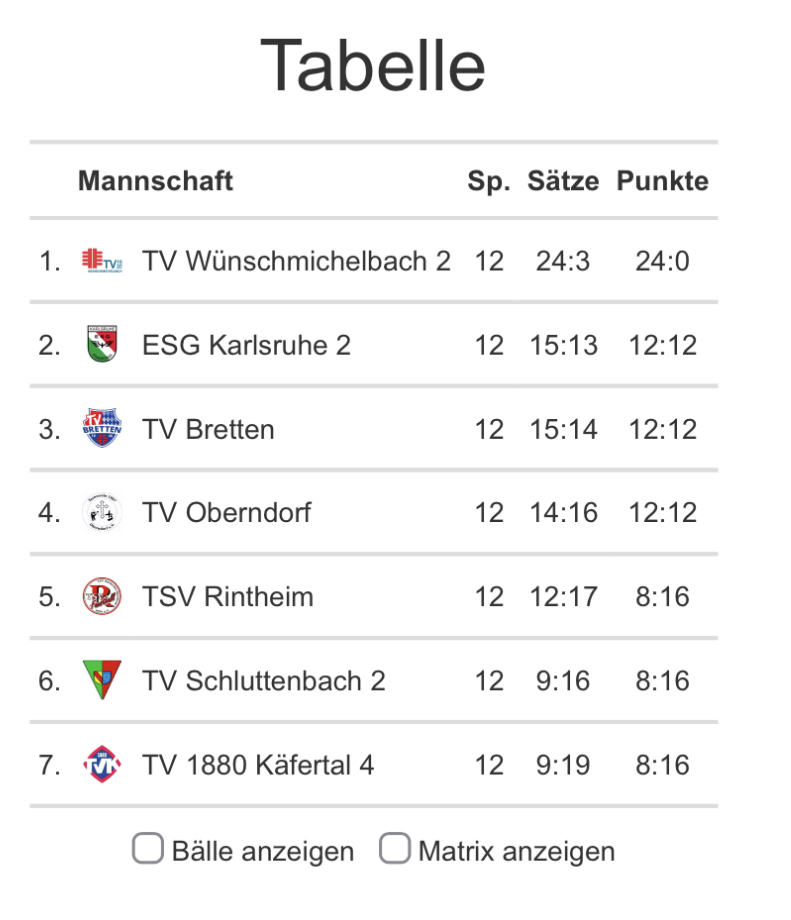Select the TV Bretten team name
This screenshot has width=791, height=920.
point(208,429)
